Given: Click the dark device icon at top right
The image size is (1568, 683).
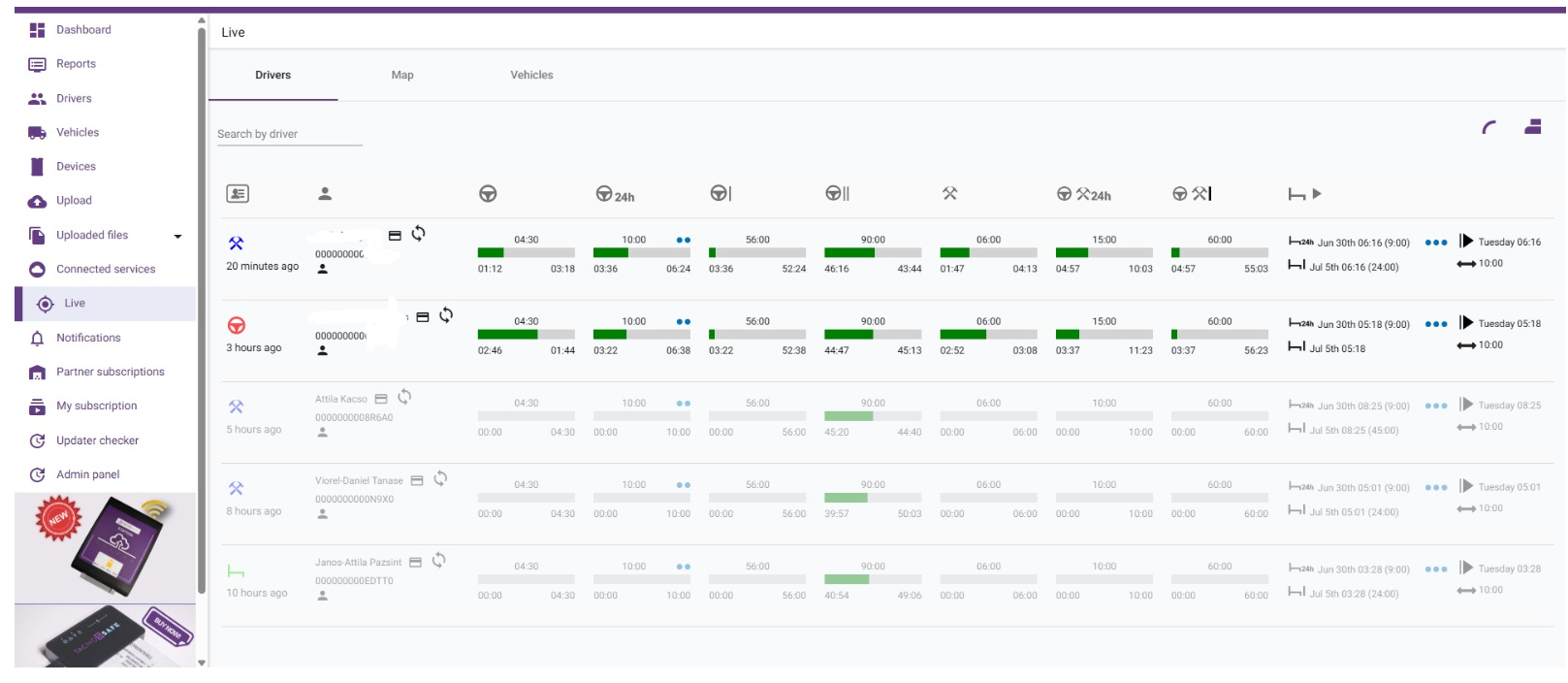Looking at the screenshot, I should [x=1533, y=126].
